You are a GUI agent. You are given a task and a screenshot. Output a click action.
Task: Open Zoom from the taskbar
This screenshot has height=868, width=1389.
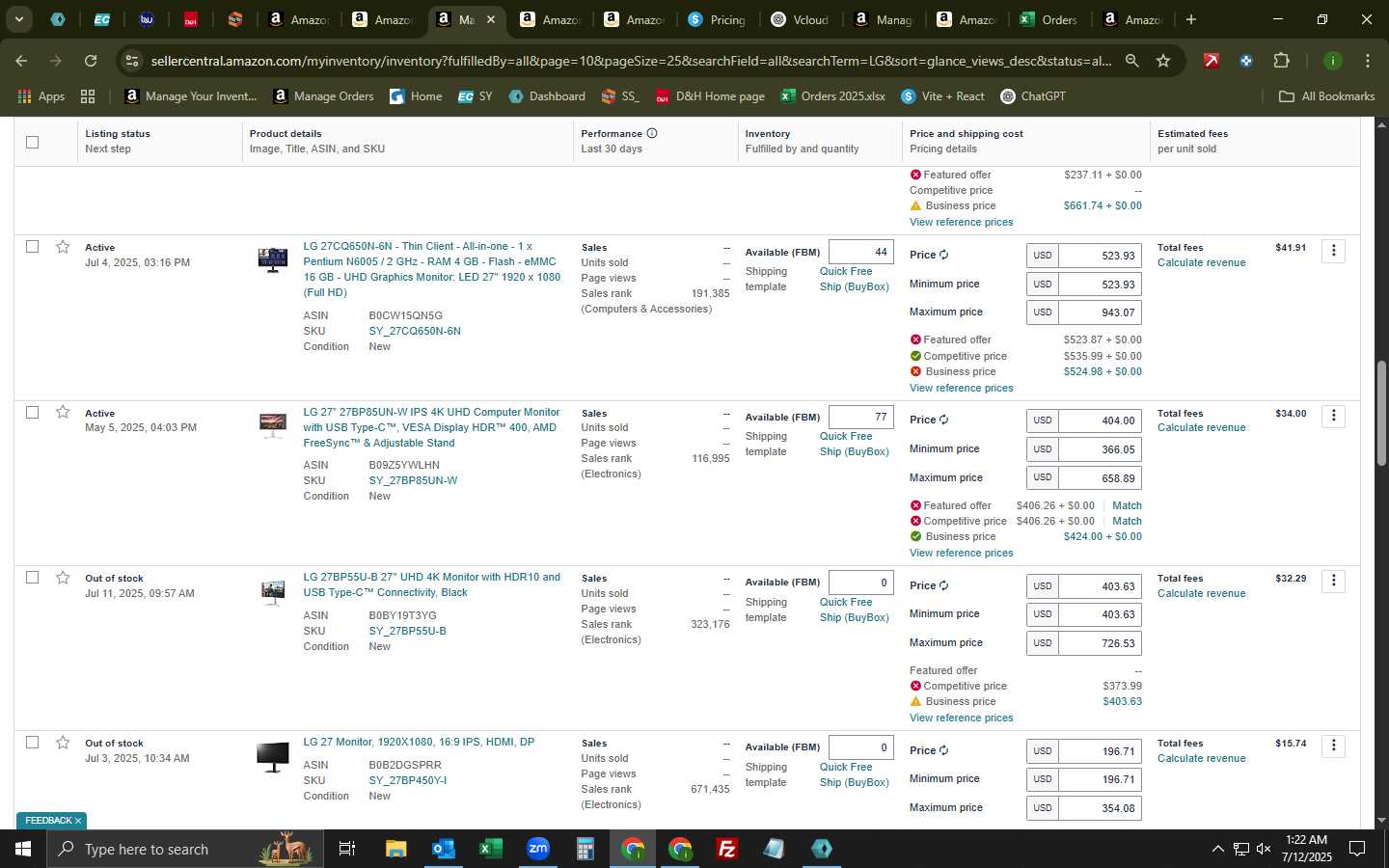point(537,849)
